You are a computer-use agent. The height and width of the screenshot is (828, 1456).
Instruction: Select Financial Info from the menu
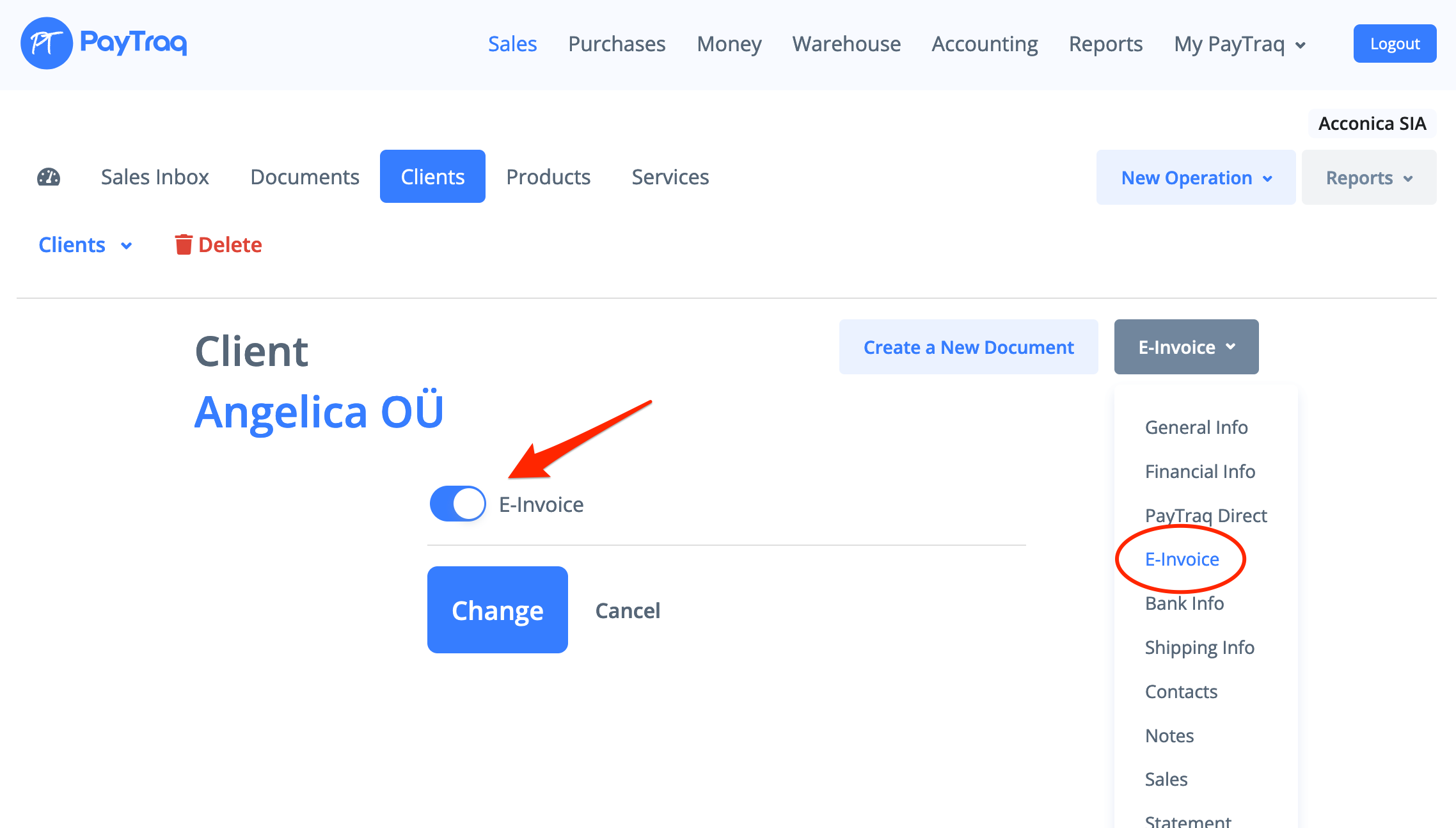pos(1199,472)
